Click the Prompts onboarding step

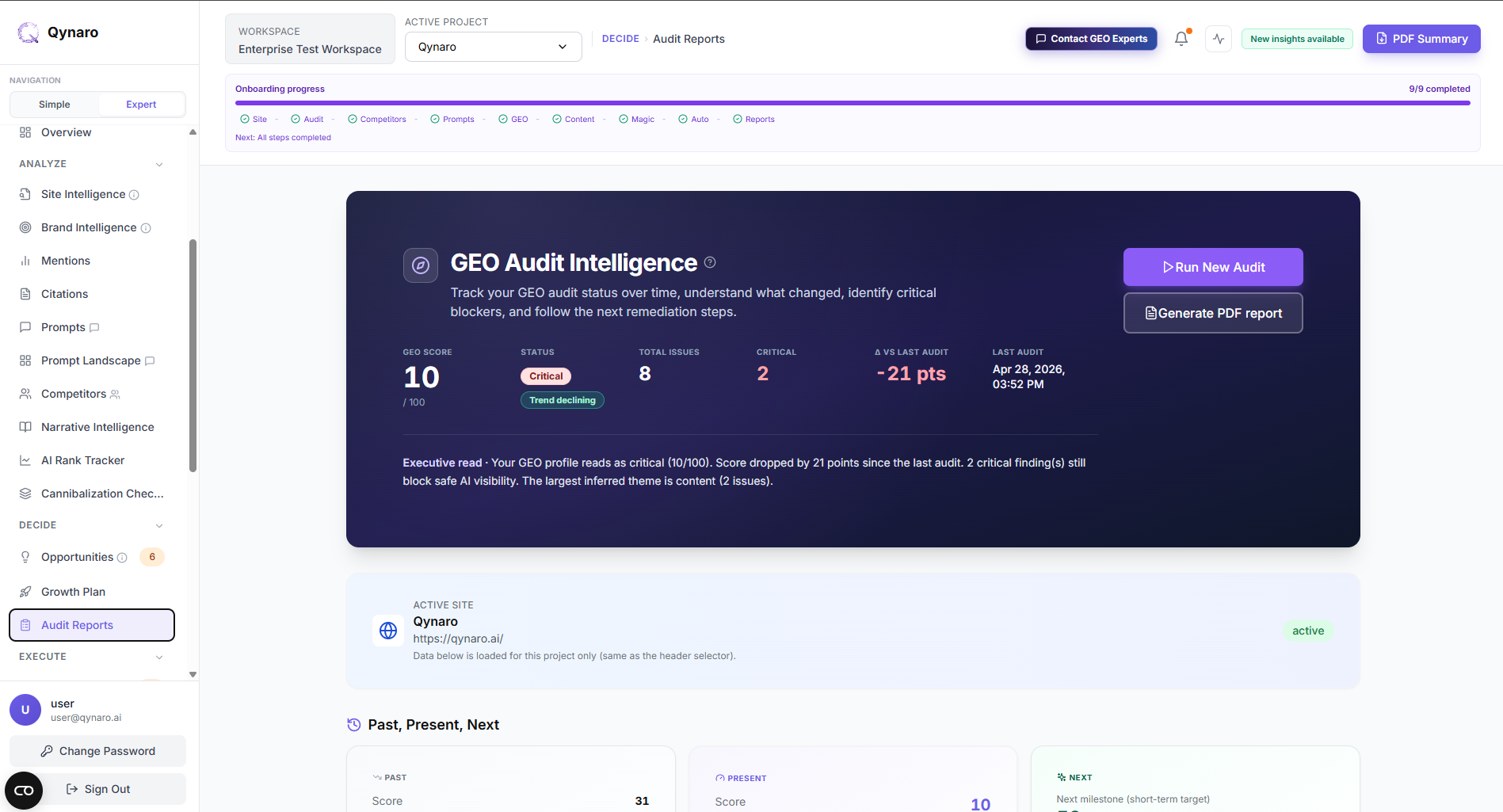click(452, 120)
